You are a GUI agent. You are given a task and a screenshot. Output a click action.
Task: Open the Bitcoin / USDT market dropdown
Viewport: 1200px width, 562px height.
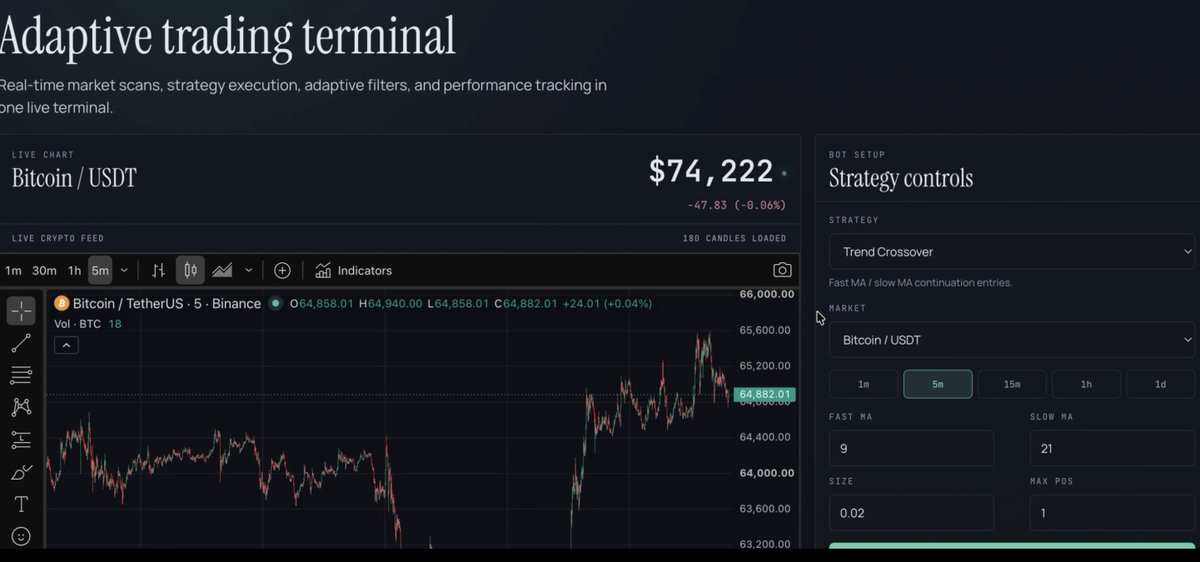(x=1012, y=340)
